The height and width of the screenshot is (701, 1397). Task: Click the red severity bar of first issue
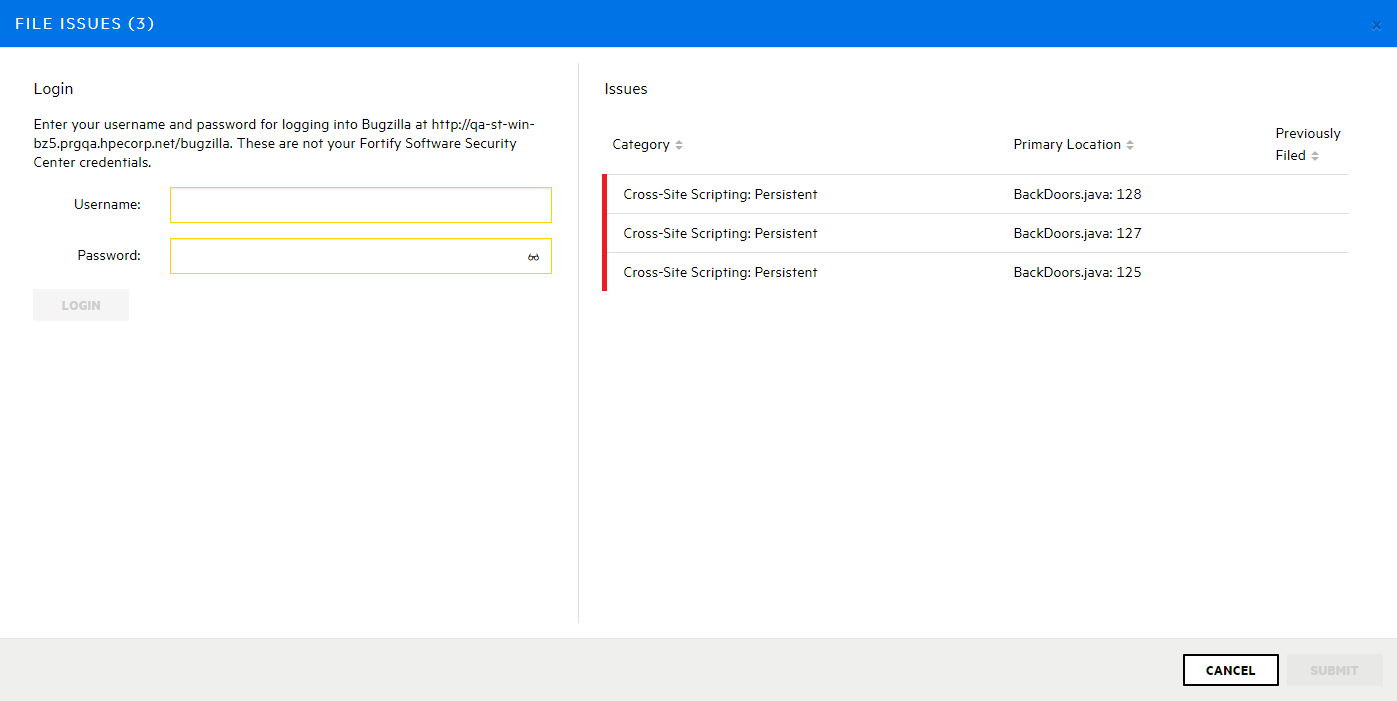[x=605, y=195]
